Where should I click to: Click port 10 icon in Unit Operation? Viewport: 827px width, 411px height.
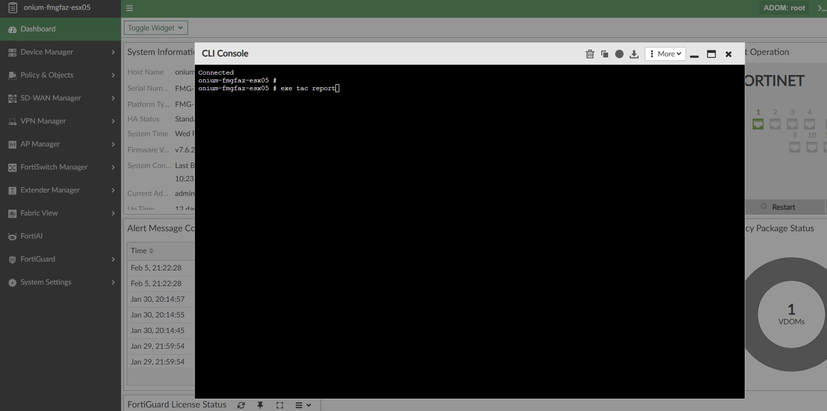pos(812,147)
